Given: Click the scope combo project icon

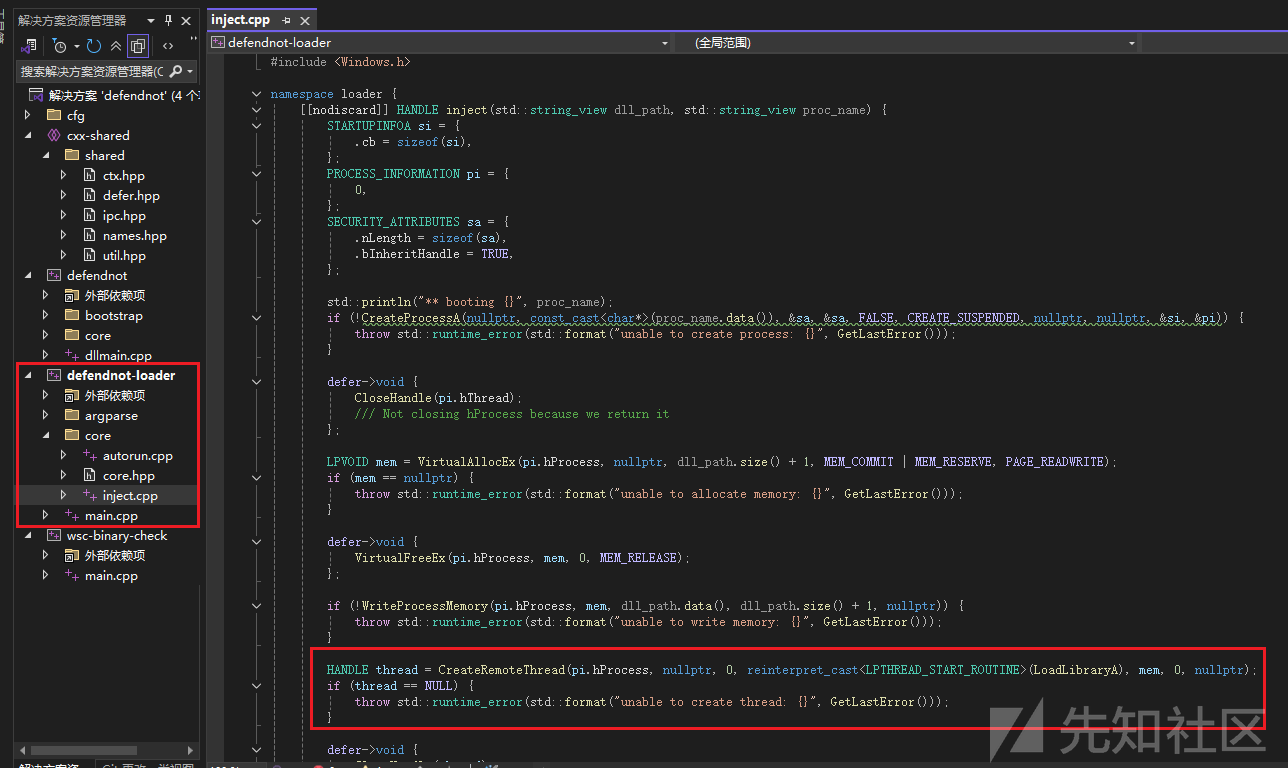Looking at the screenshot, I should [x=218, y=43].
